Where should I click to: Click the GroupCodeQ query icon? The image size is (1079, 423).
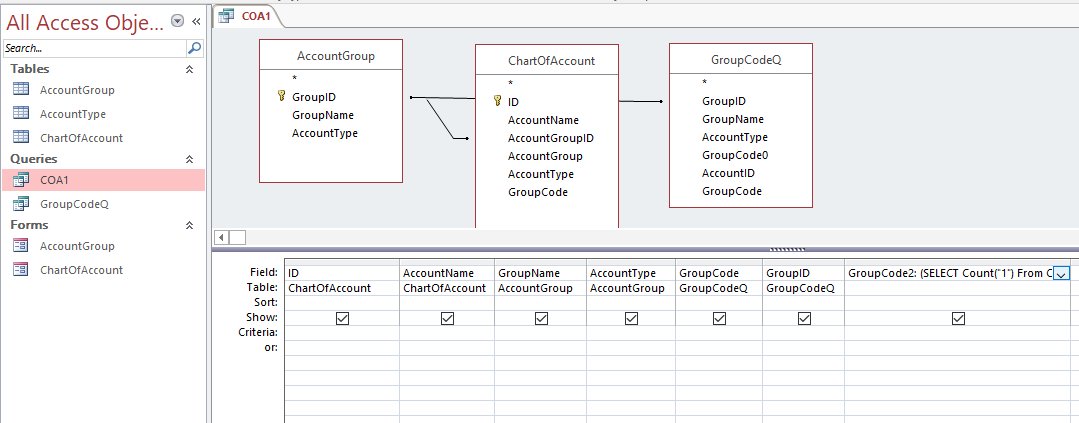[20, 203]
